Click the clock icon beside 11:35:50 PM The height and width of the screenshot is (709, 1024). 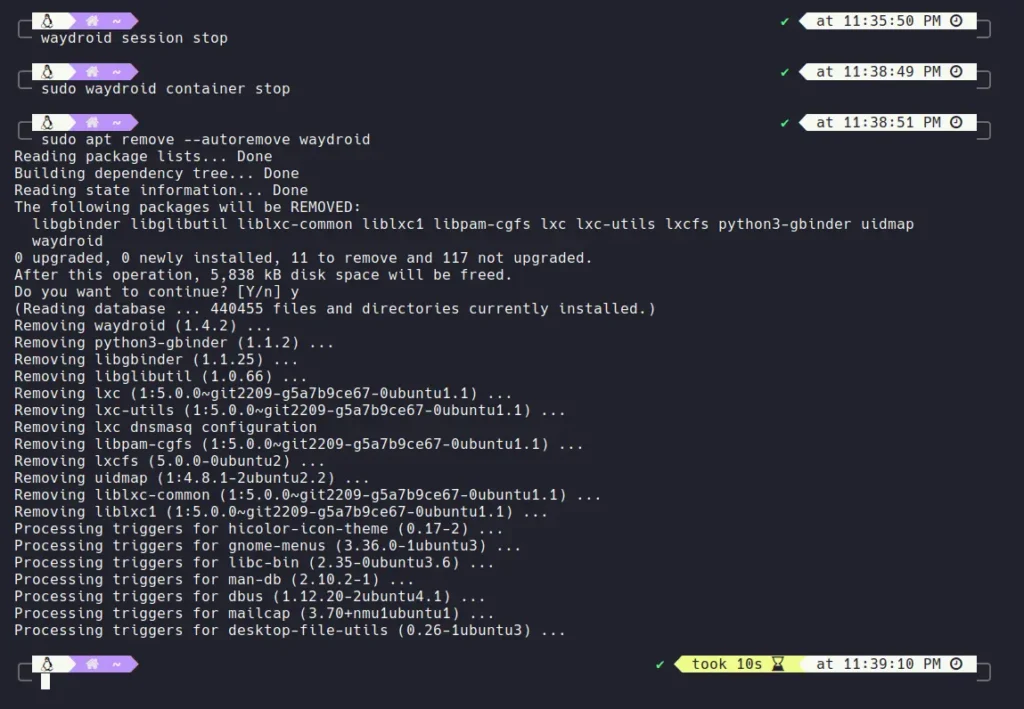pos(956,21)
